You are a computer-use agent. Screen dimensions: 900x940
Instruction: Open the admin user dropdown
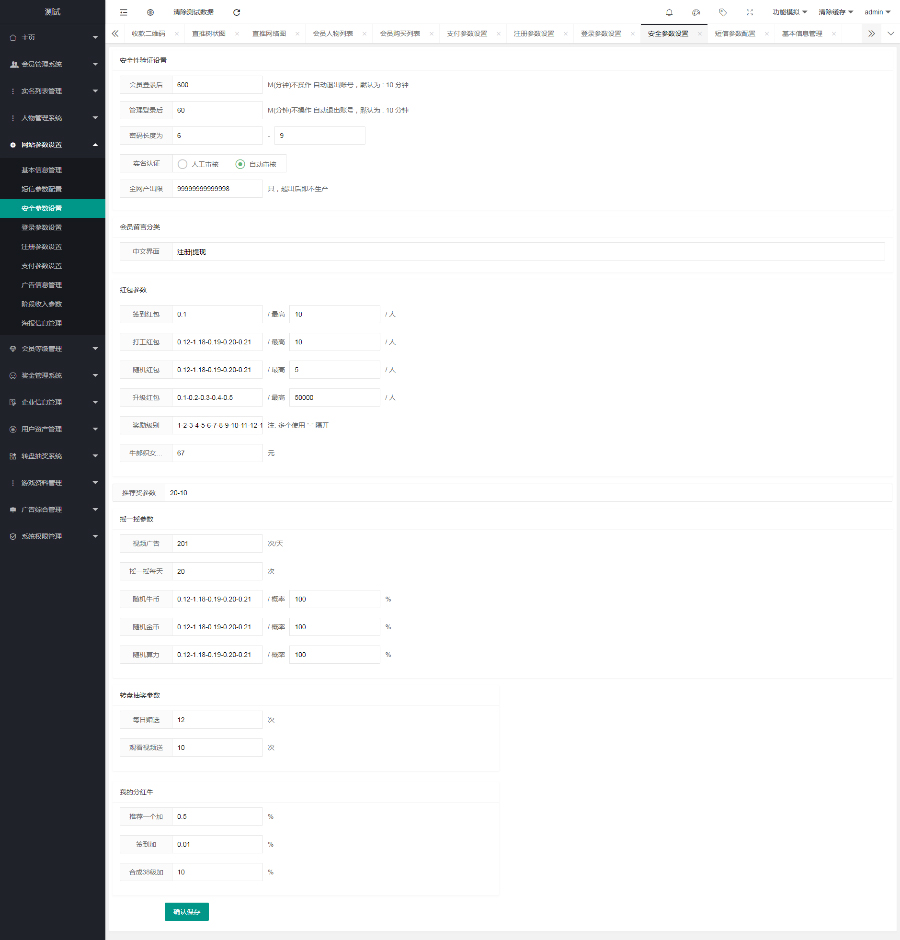[877, 12]
